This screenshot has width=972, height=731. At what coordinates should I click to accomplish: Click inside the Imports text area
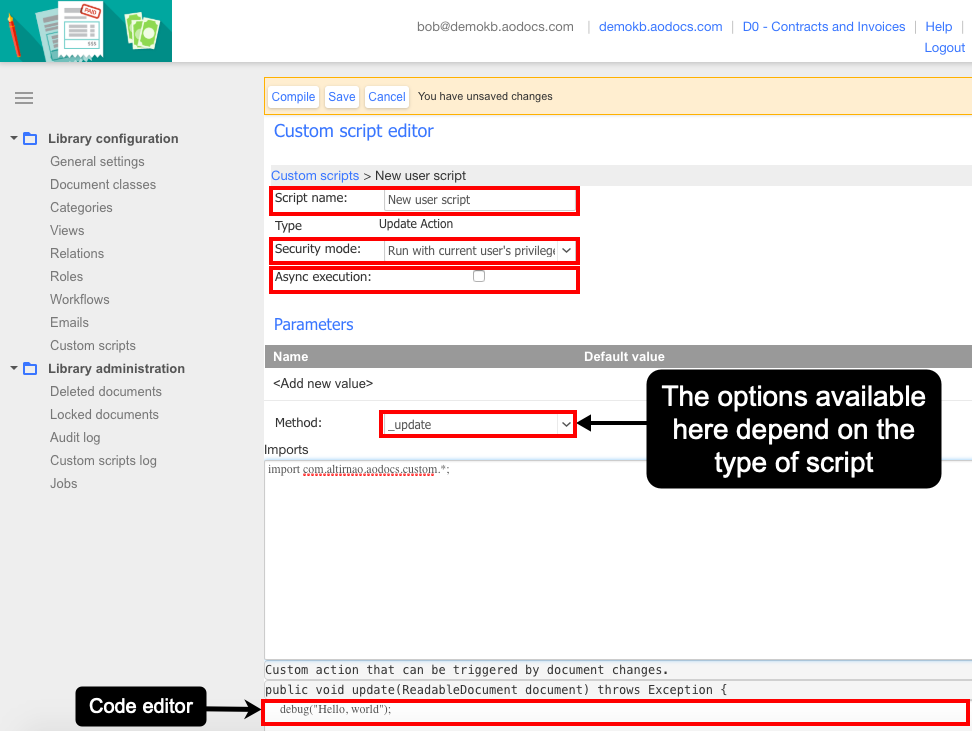(618, 559)
